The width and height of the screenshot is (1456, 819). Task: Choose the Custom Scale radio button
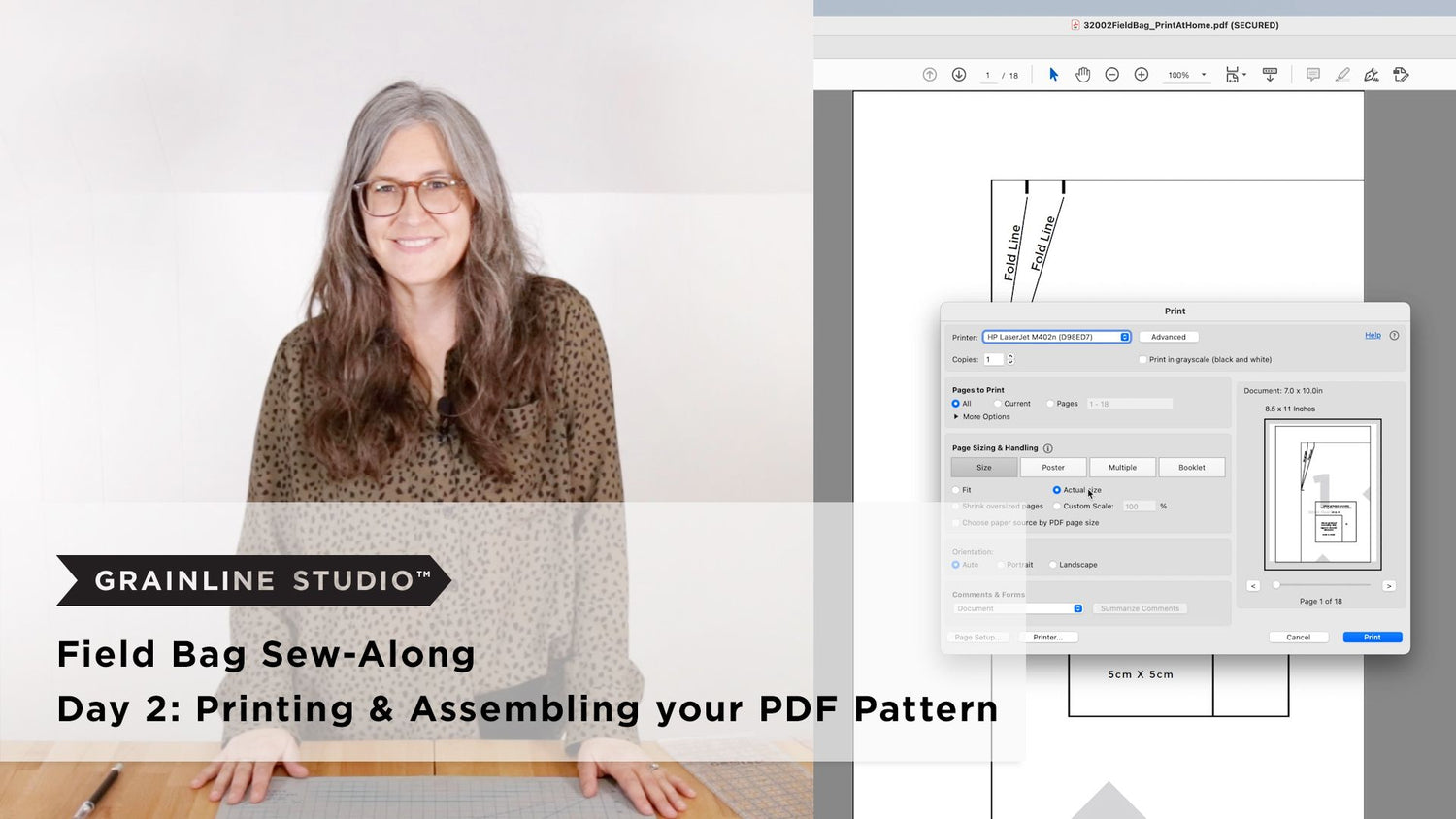(1057, 507)
